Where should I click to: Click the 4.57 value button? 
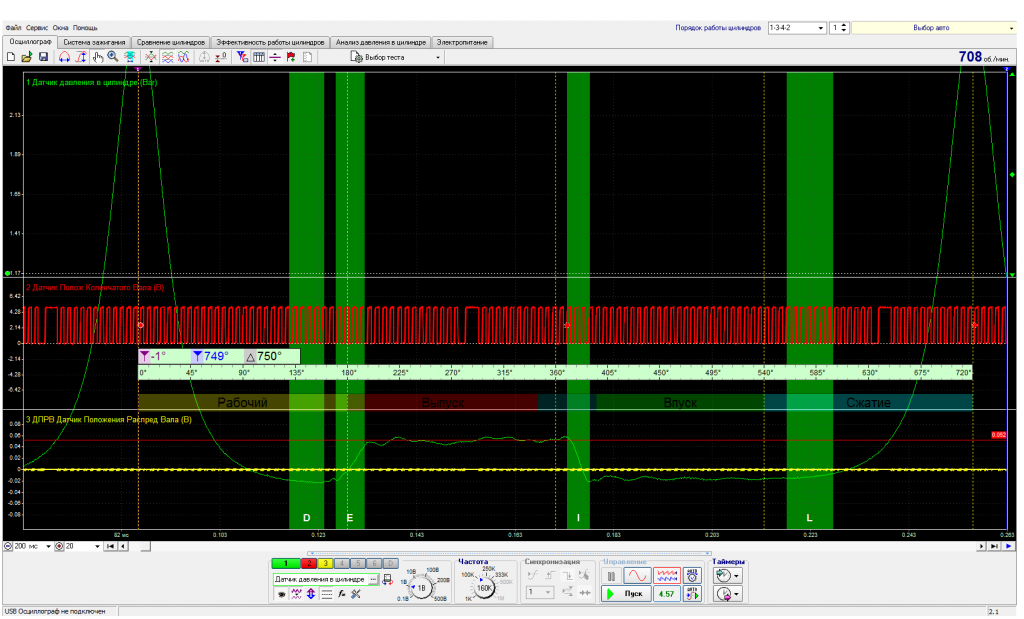667,594
